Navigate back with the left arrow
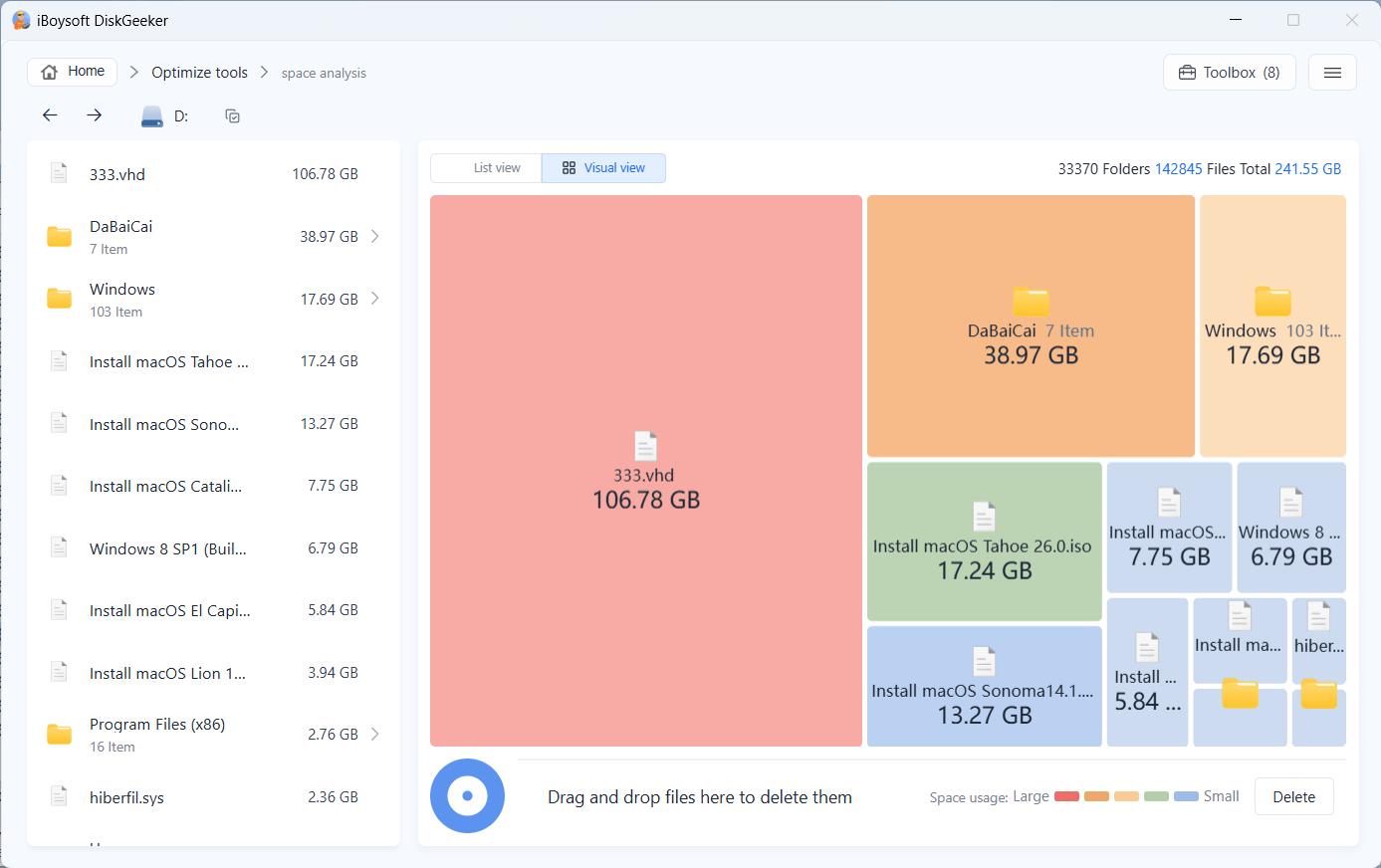The image size is (1381, 868). click(x=50, y=115)
